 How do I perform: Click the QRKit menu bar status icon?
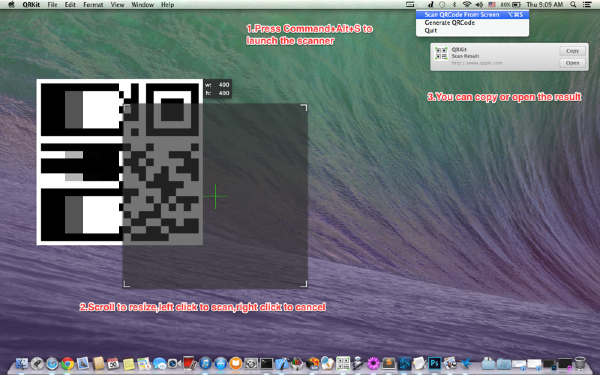[421, 5]
